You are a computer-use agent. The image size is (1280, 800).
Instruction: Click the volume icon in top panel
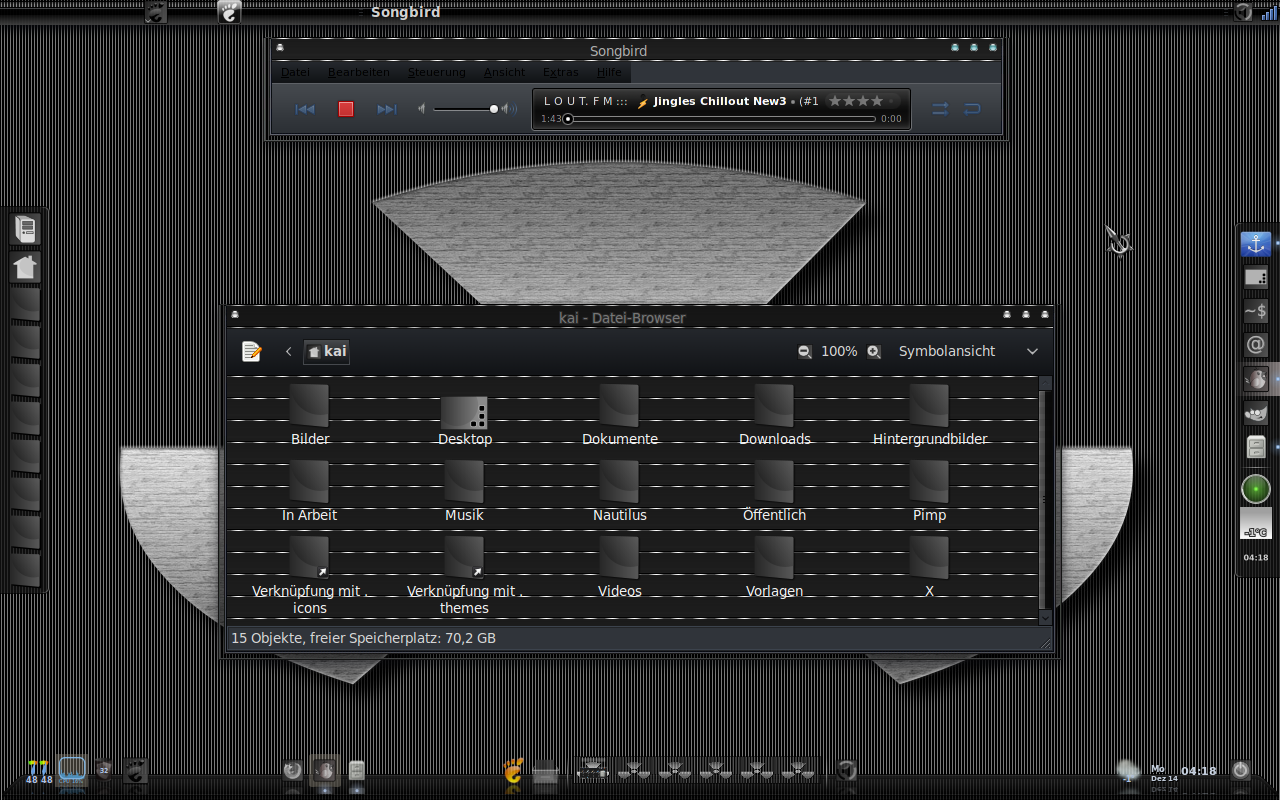[x=1243, y=12]
